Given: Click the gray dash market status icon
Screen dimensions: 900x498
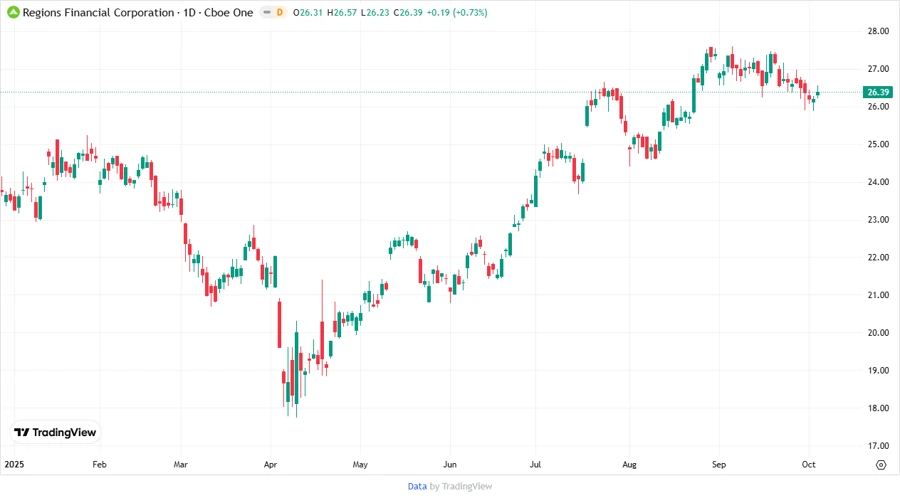Looking at the screenshot, I should point(265,11).
